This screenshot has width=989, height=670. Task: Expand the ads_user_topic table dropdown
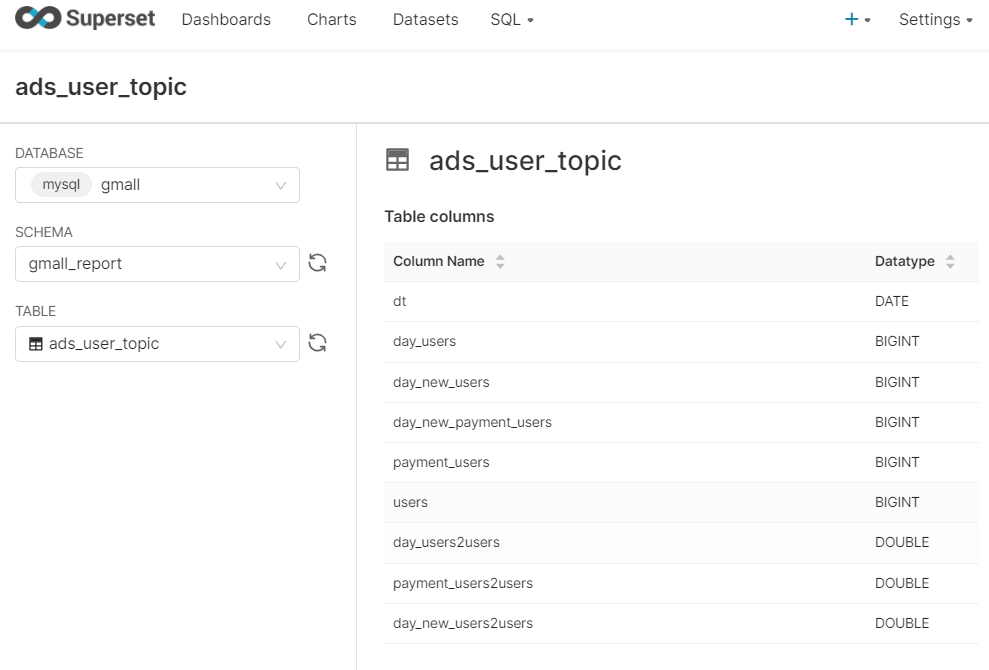pyautogui.click(x=281, y=344)
